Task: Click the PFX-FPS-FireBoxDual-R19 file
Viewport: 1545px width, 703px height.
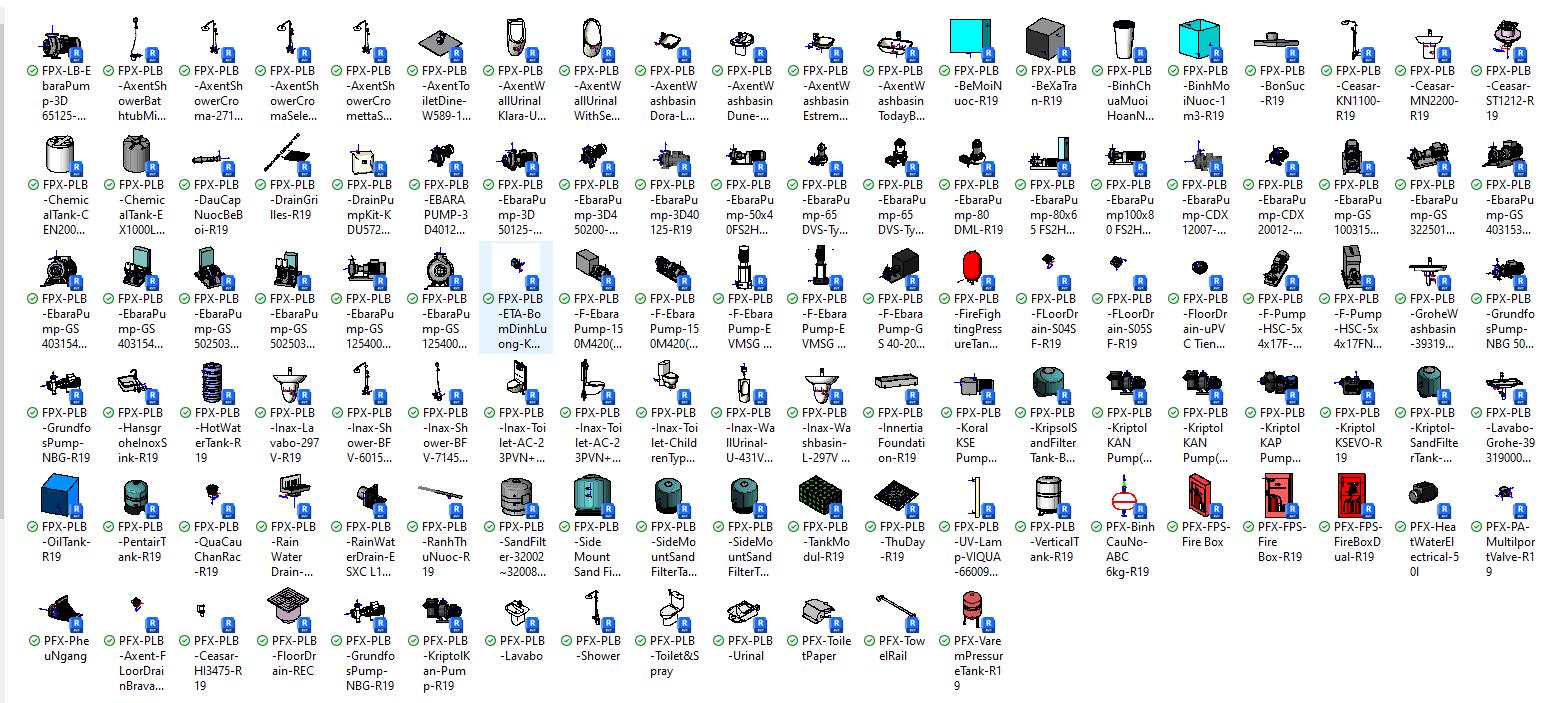Action: [1350, 498]
